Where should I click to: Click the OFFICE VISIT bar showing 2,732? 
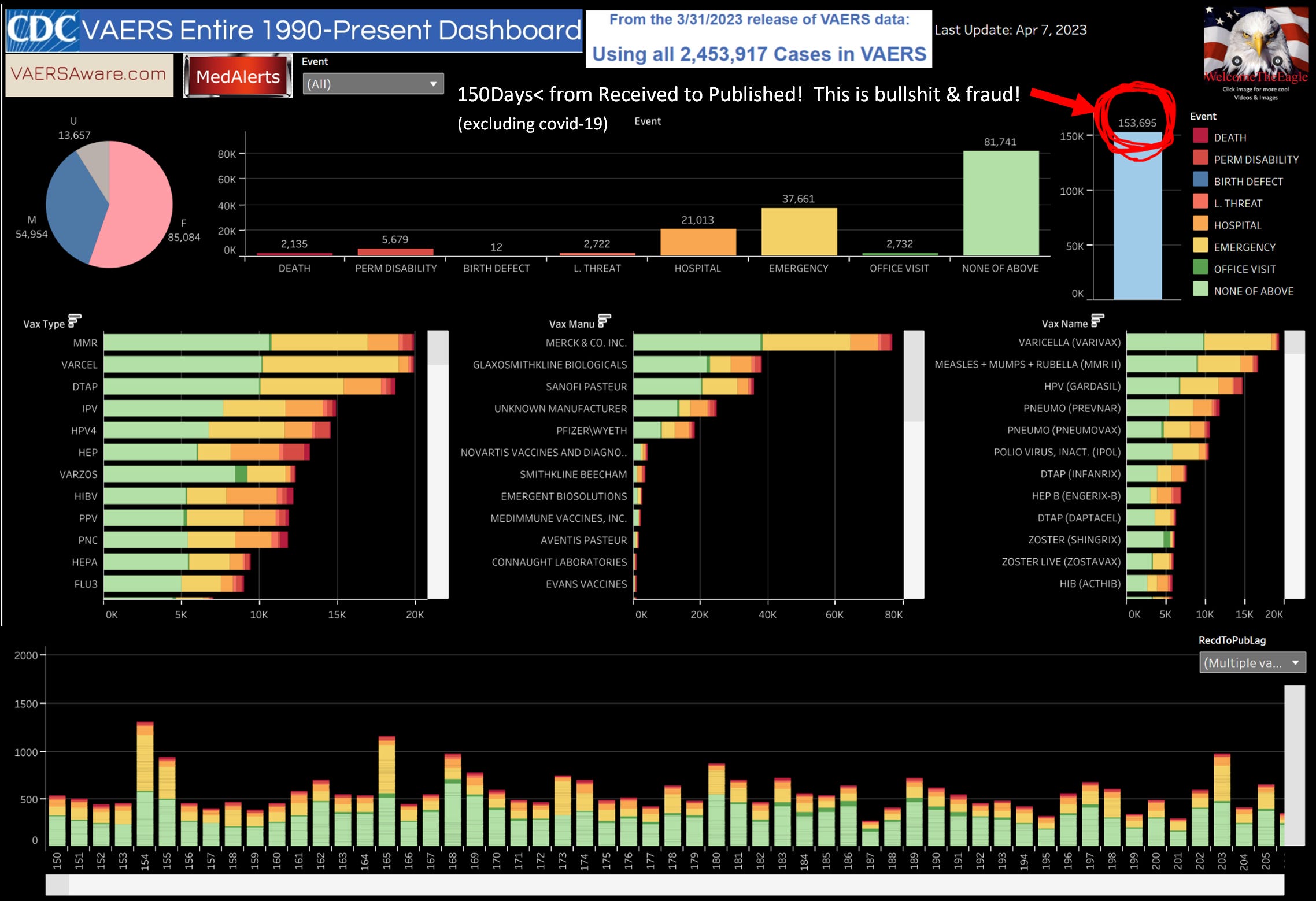click(x=900, y=254)
